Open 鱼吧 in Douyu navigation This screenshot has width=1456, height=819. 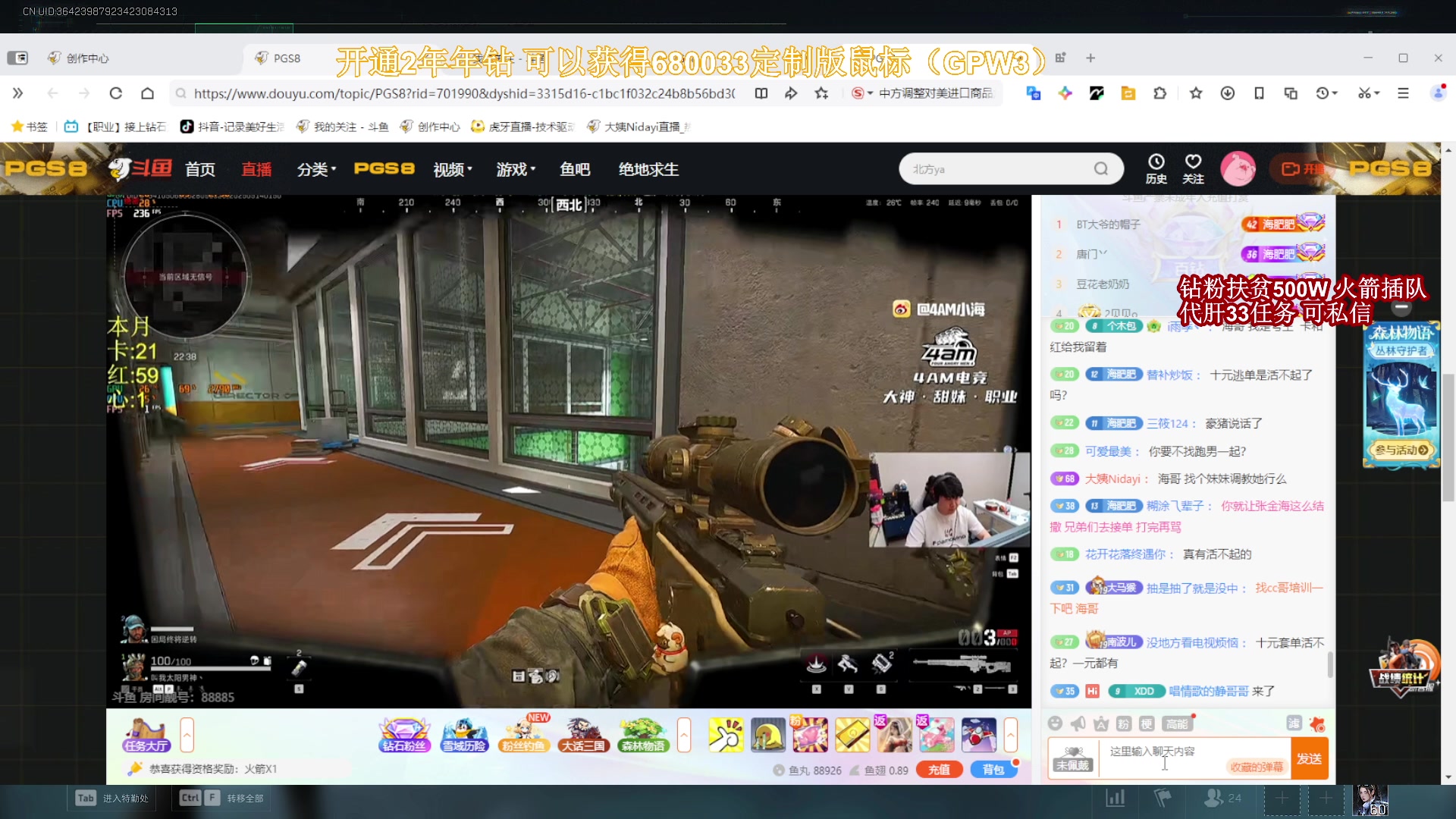click(x=575, y=169)
